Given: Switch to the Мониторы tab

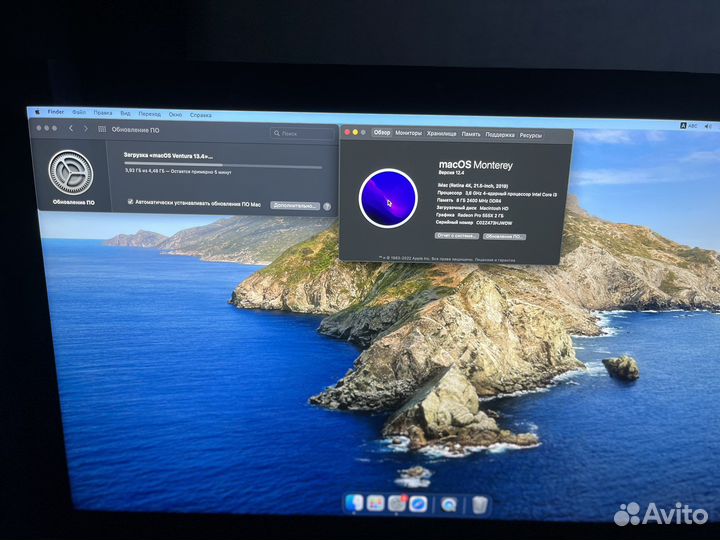Looking at the screenshot, I should coord(408,133).
